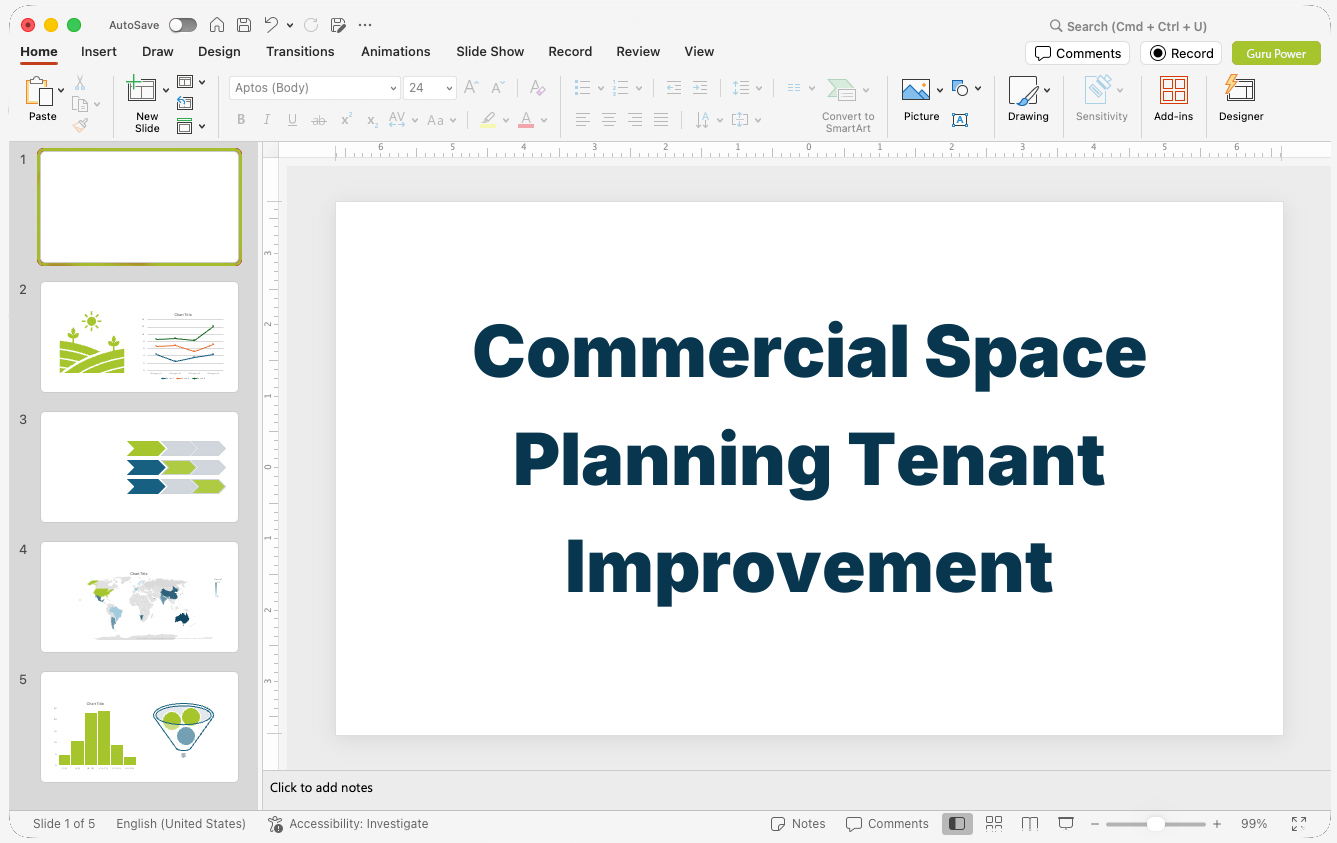Toggle Normal view in status bar

click(x=957, y=823)
